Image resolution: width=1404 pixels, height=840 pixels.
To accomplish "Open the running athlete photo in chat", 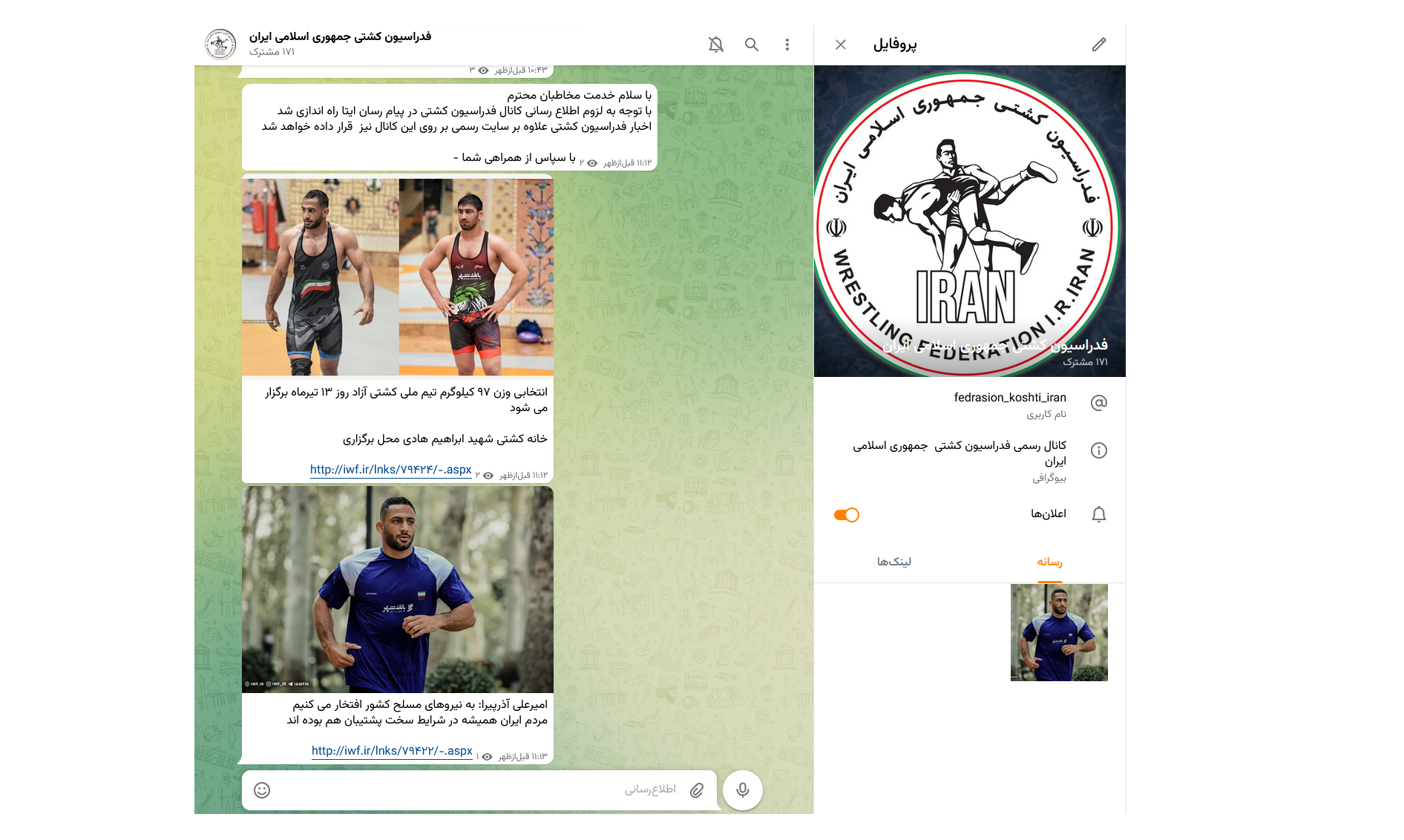I will [x=398, y=590].
